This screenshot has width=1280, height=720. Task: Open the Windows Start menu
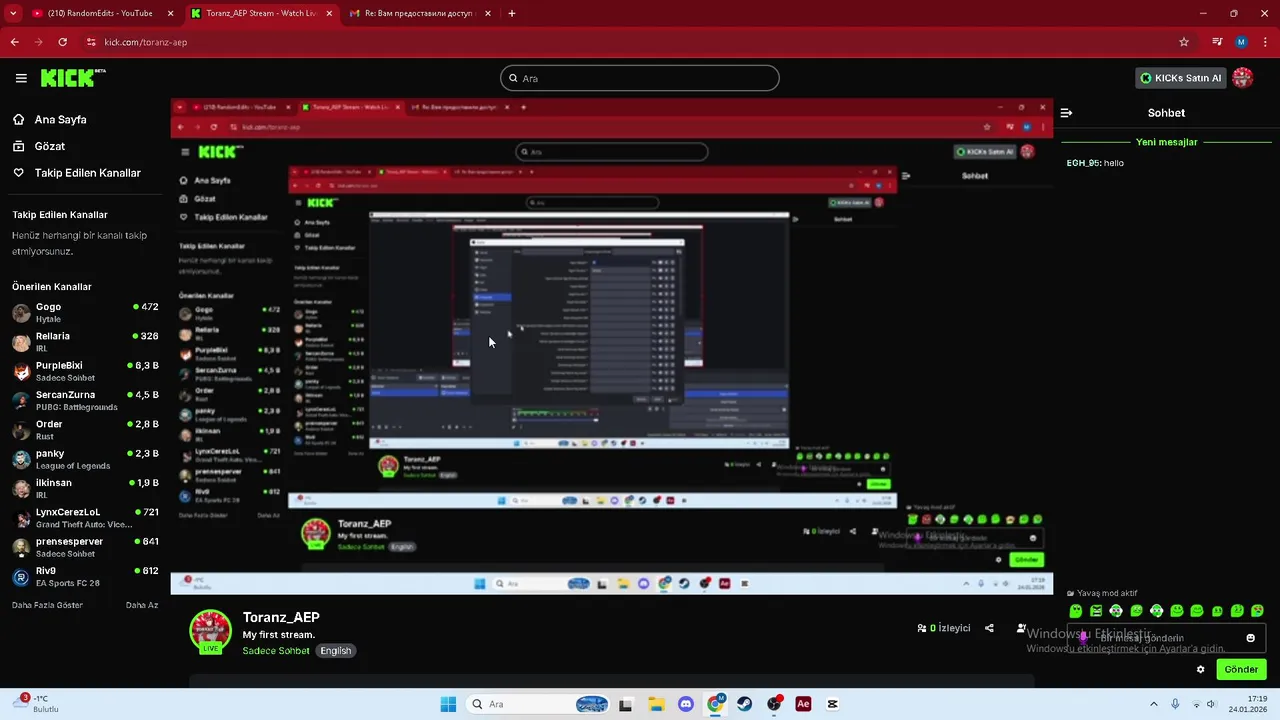448,704
